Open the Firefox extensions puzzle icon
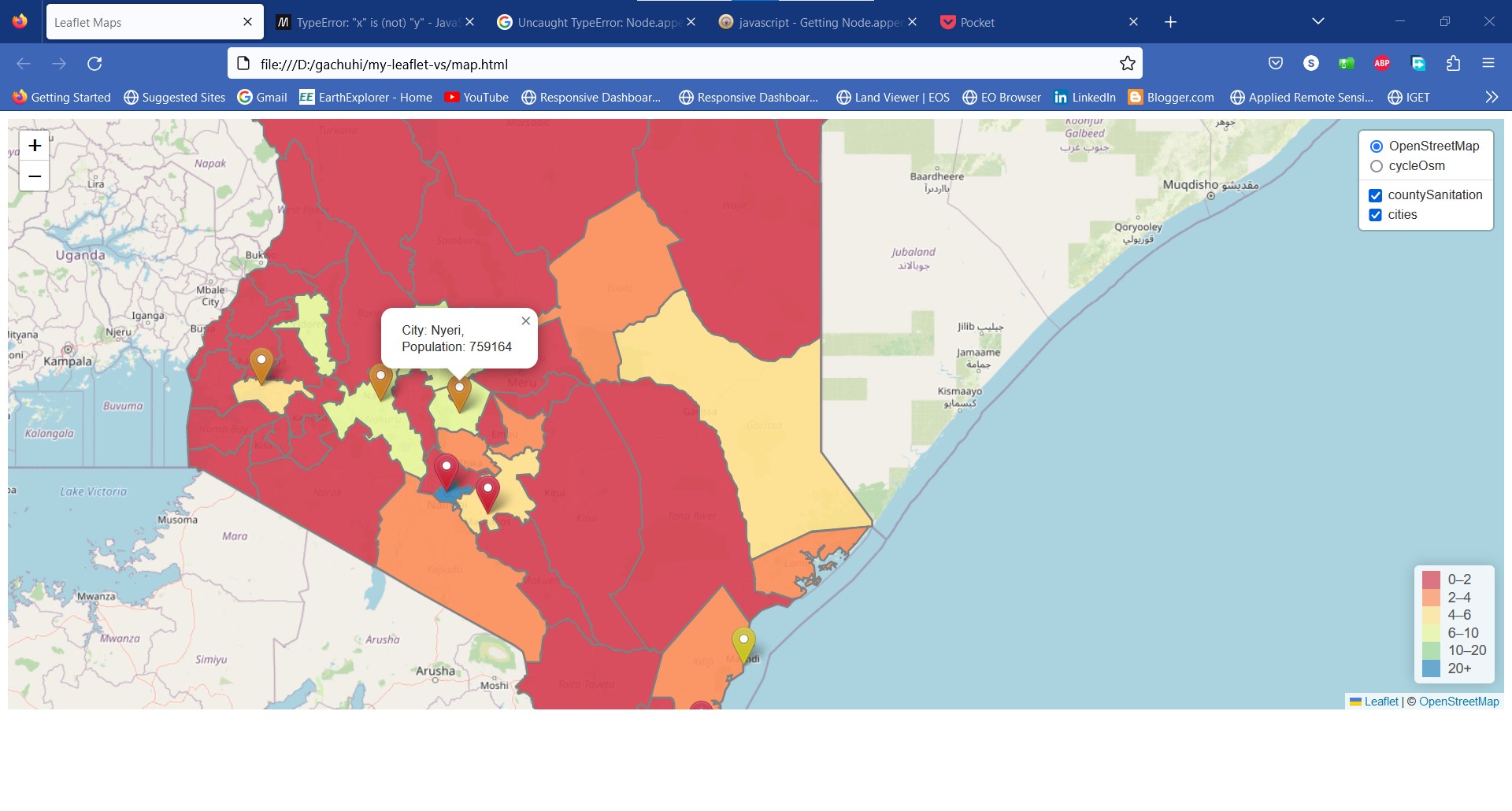This screenshot has width=1512, height=811. tap(1453, 64)
